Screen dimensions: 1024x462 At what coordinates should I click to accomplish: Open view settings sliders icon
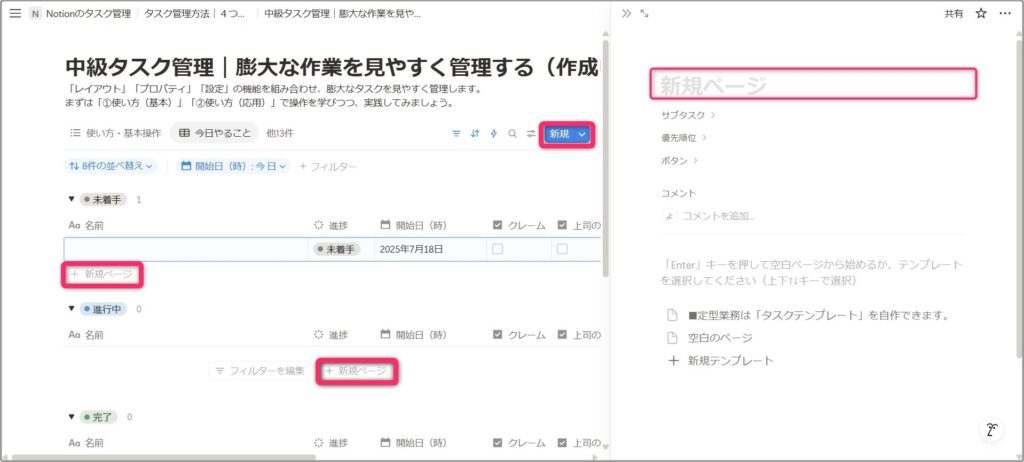[532, 133]
